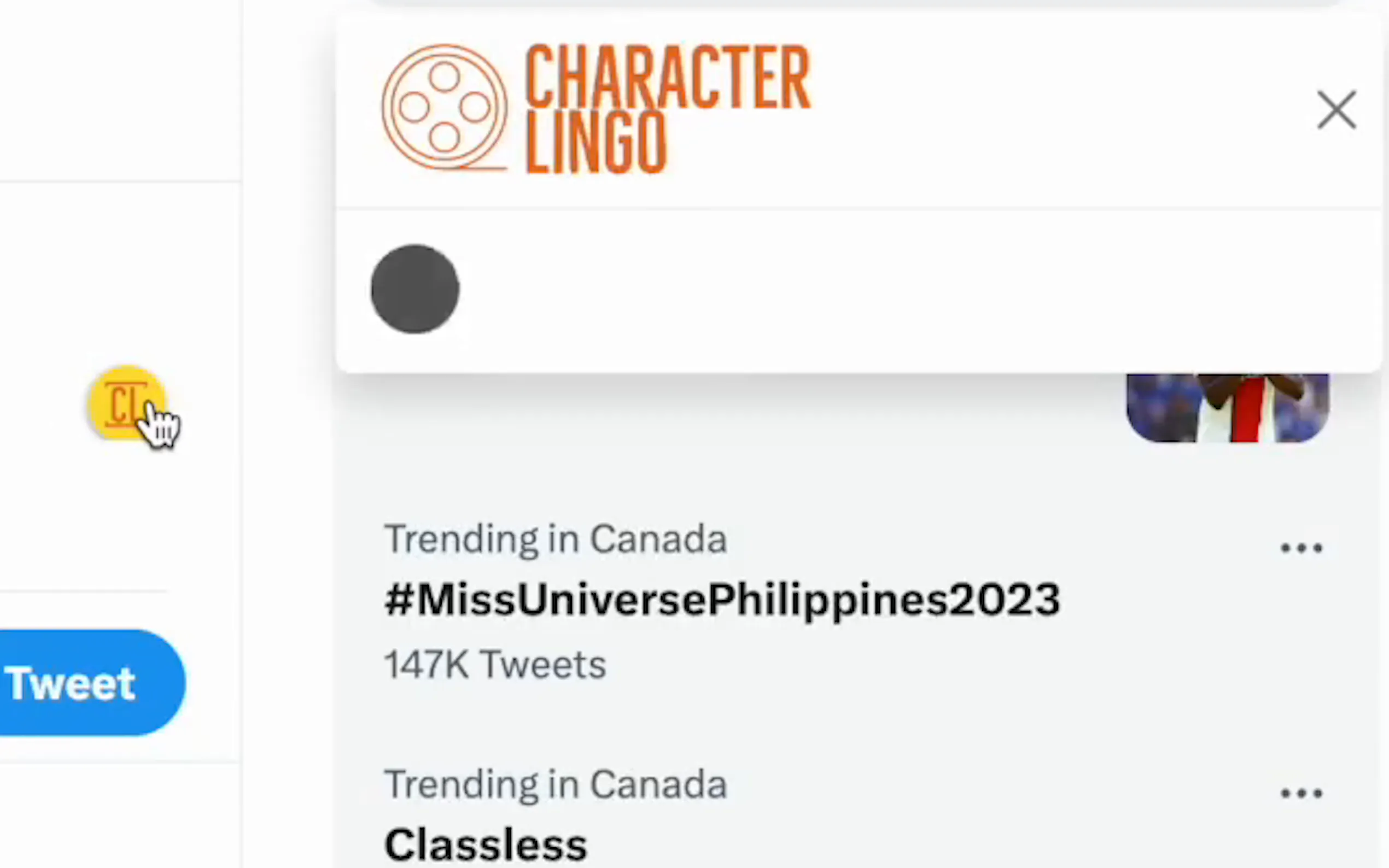Open more options for Classless trend
The image size is (1389, 868).
tap(1301, 793)
